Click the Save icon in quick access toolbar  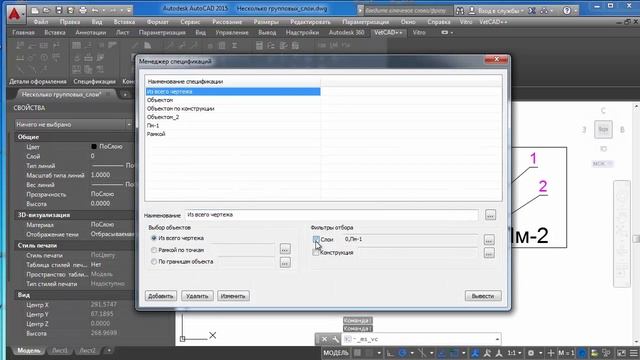(x=59, y=10)
